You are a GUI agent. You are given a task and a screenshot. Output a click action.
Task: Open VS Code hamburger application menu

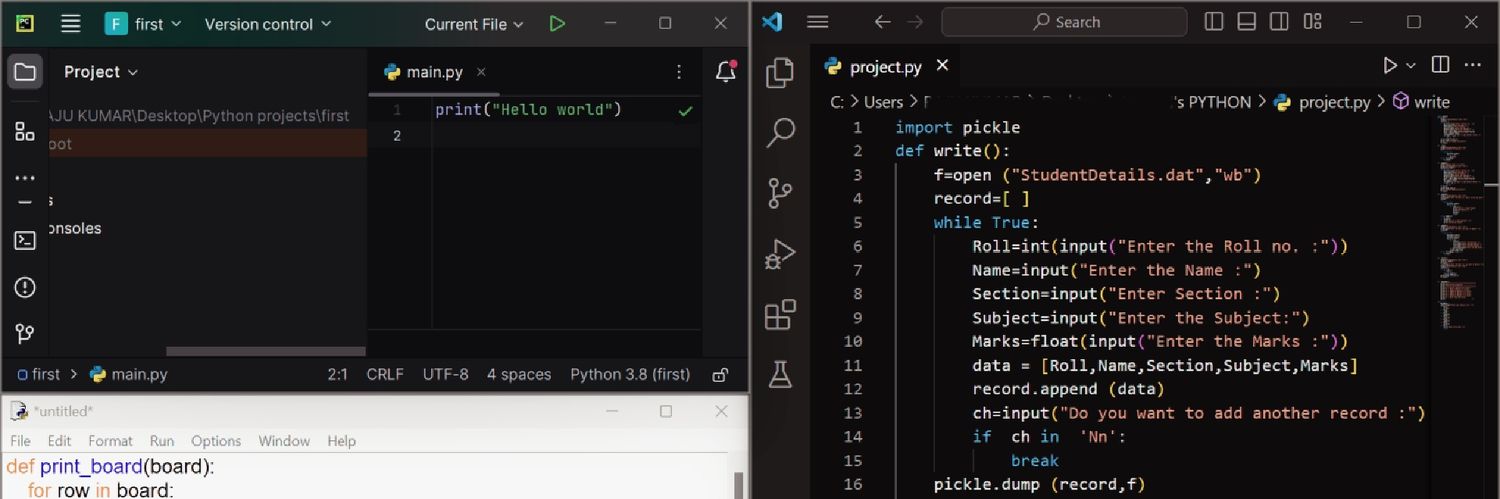click(818, 22)
